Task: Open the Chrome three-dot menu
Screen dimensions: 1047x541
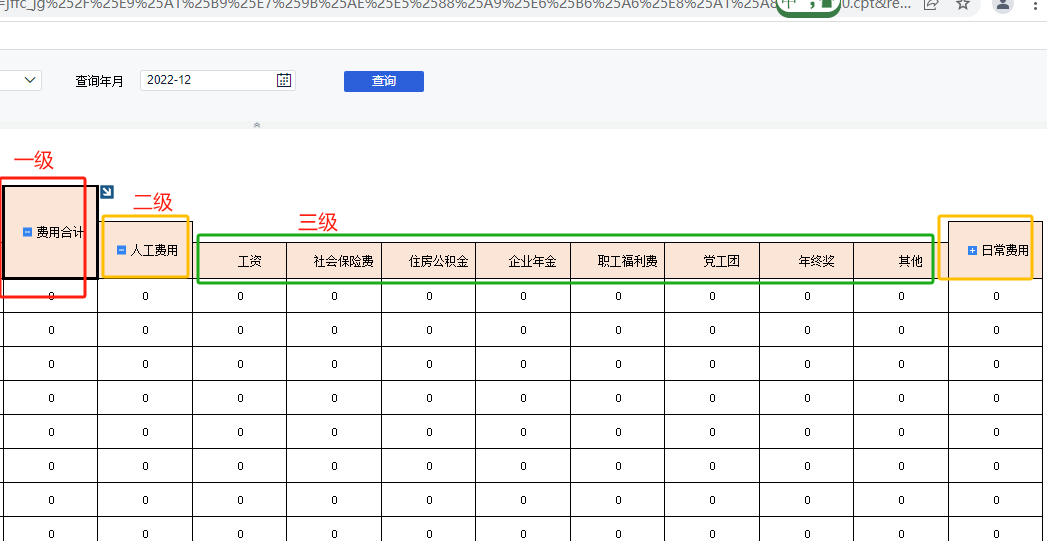Action: pos(1037,4)
